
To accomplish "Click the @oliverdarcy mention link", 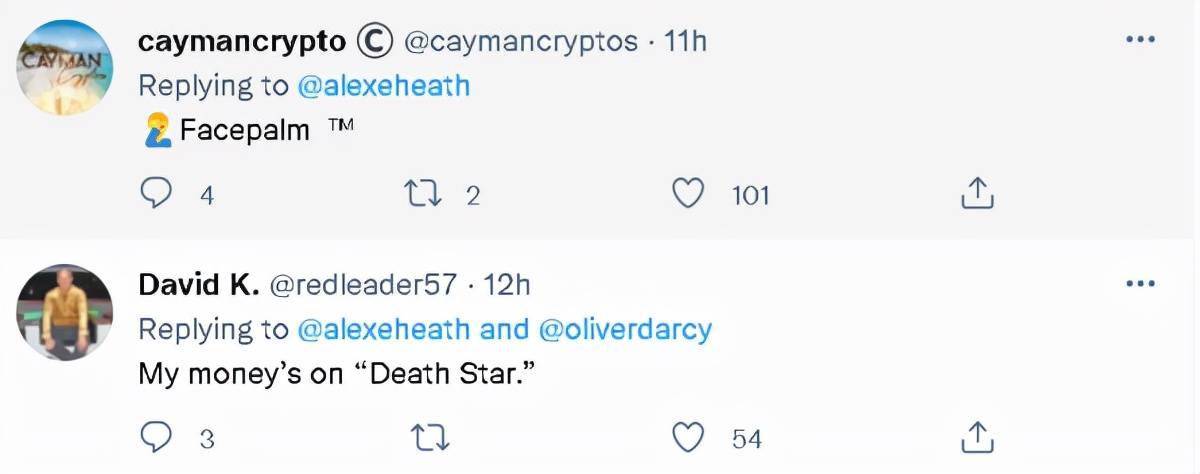I will pos(625,329).
